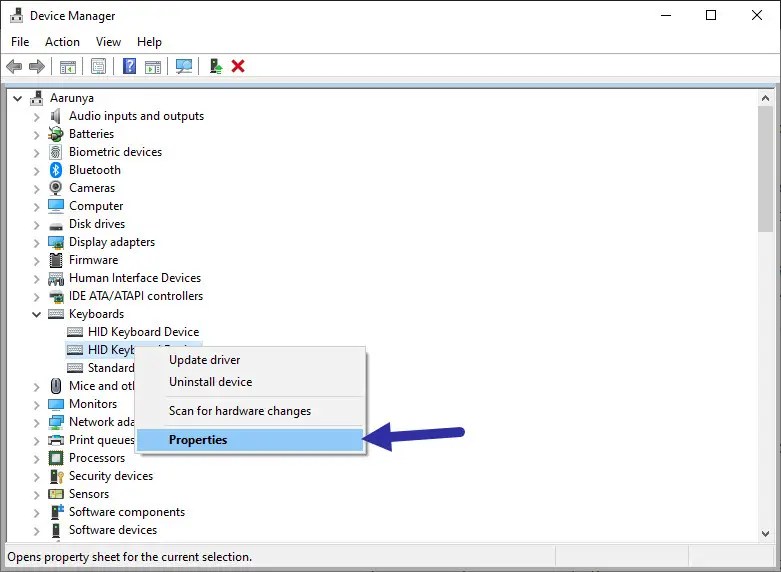
Task: Click the Cameras webcam icon
Action: [x=56, y=188]
